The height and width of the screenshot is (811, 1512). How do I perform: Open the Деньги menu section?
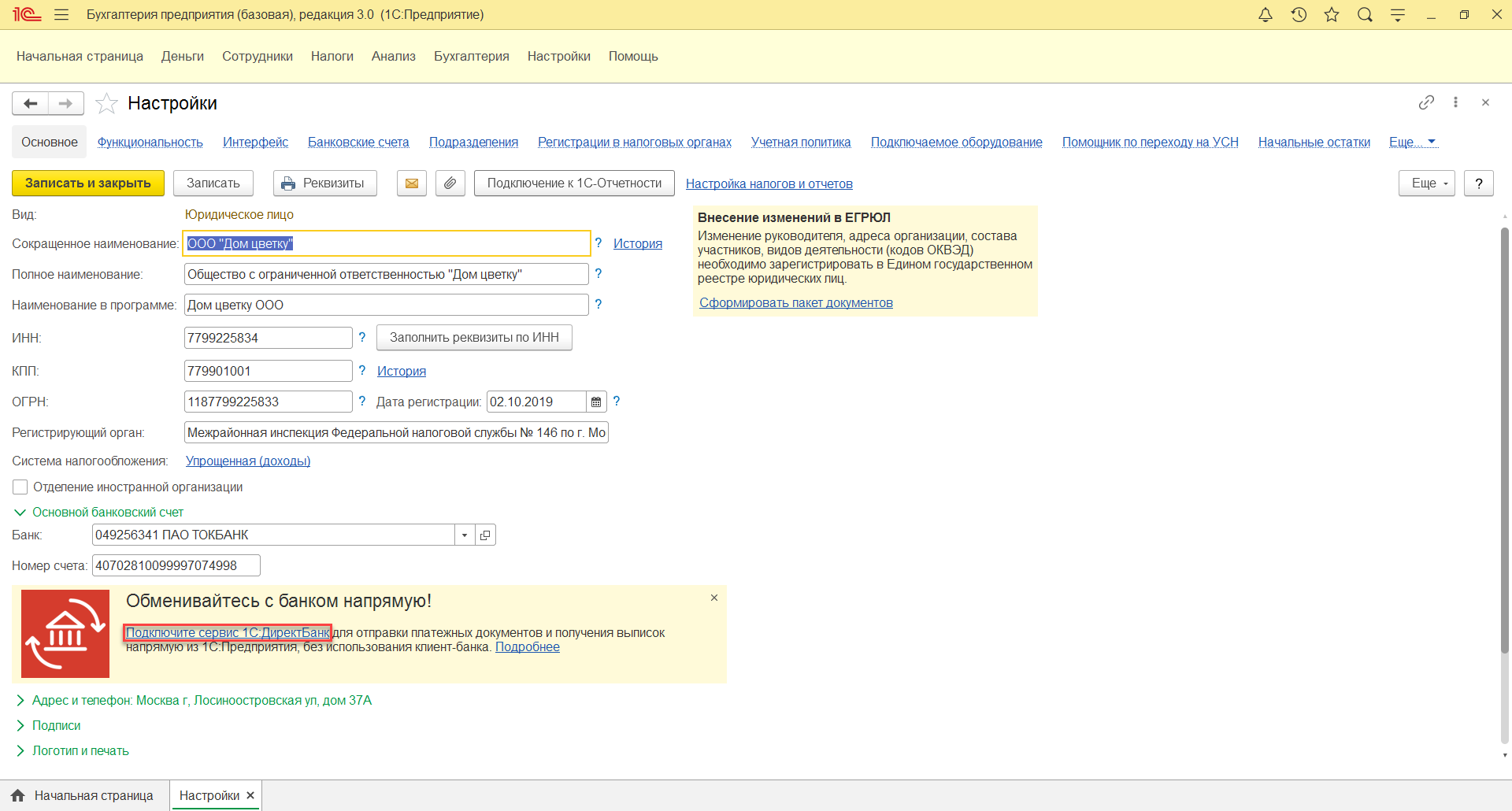(183, 57)
